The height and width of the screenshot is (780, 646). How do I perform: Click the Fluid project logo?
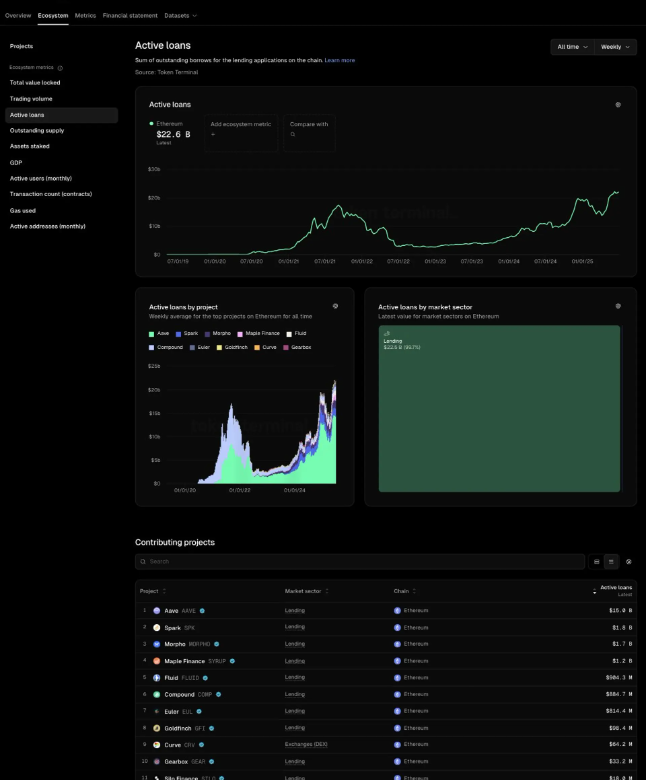[157, 678]
